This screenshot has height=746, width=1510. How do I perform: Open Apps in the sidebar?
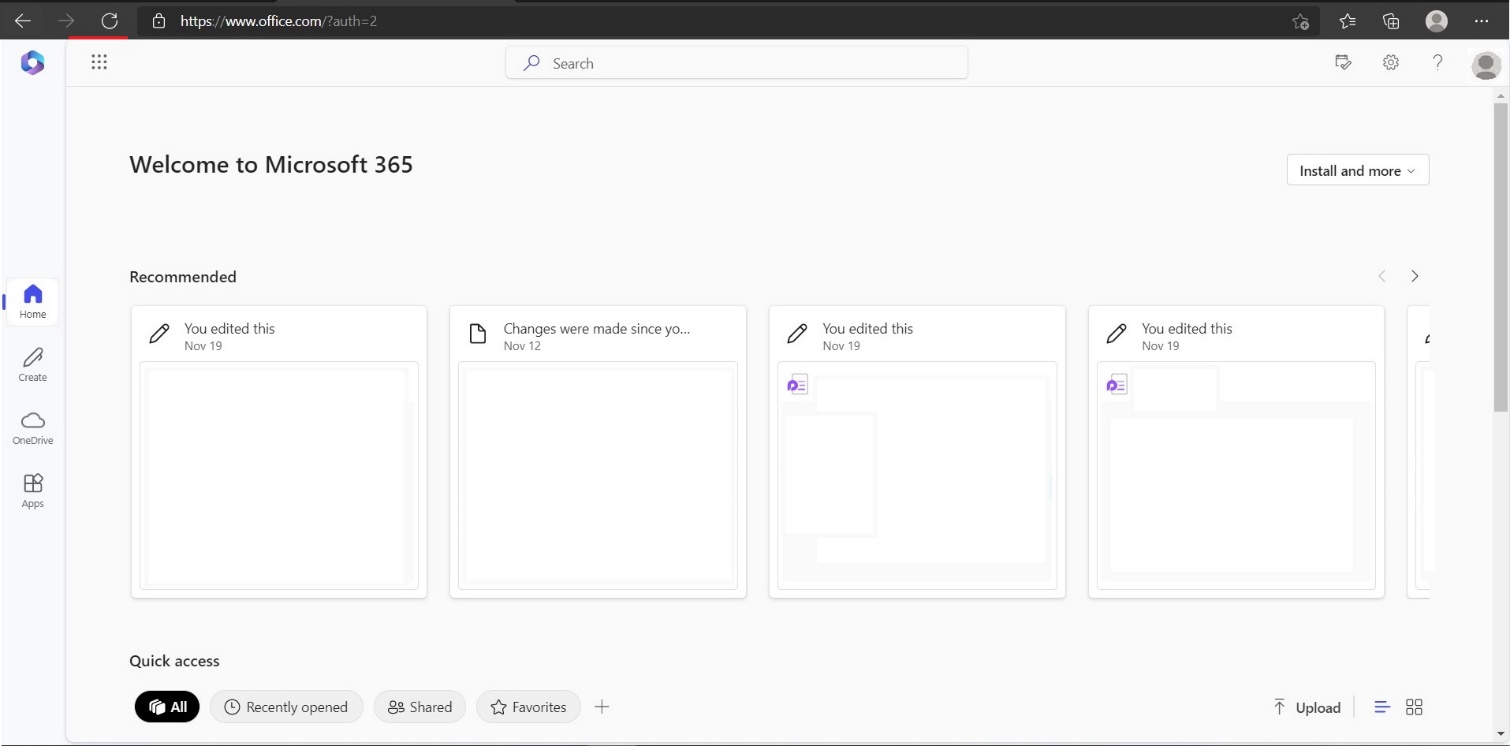pos(33,490)
